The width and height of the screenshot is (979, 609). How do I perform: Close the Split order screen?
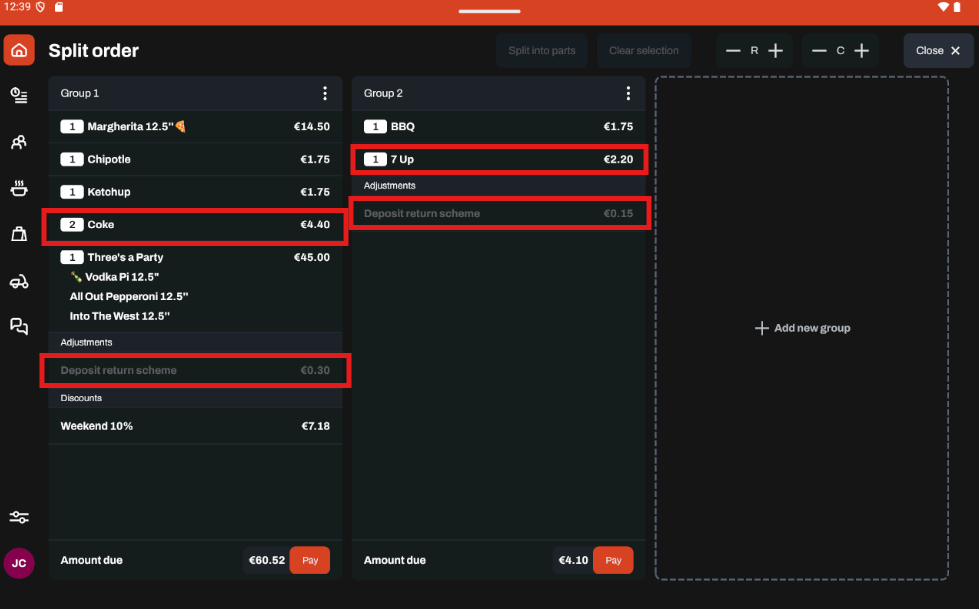coord(938,51)
